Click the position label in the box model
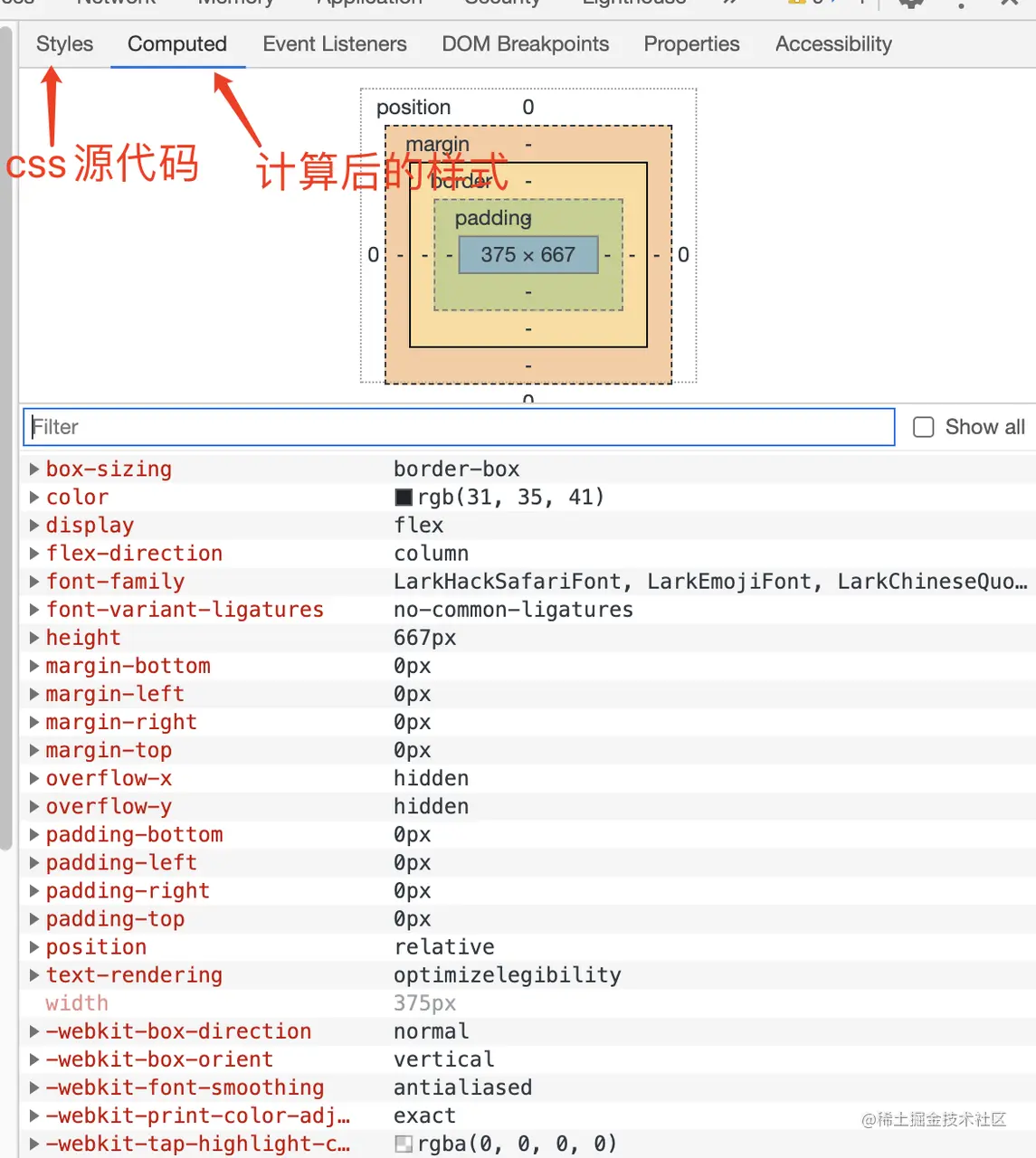The image size is (1036, 1158). [x=413, y=107]
